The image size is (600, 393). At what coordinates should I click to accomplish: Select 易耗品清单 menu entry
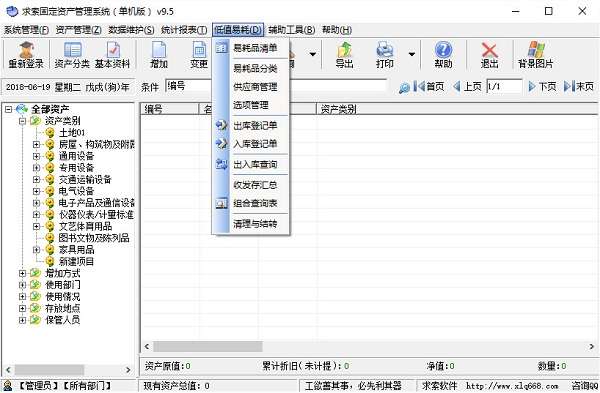pyautogui.click(x=251, y=48)
